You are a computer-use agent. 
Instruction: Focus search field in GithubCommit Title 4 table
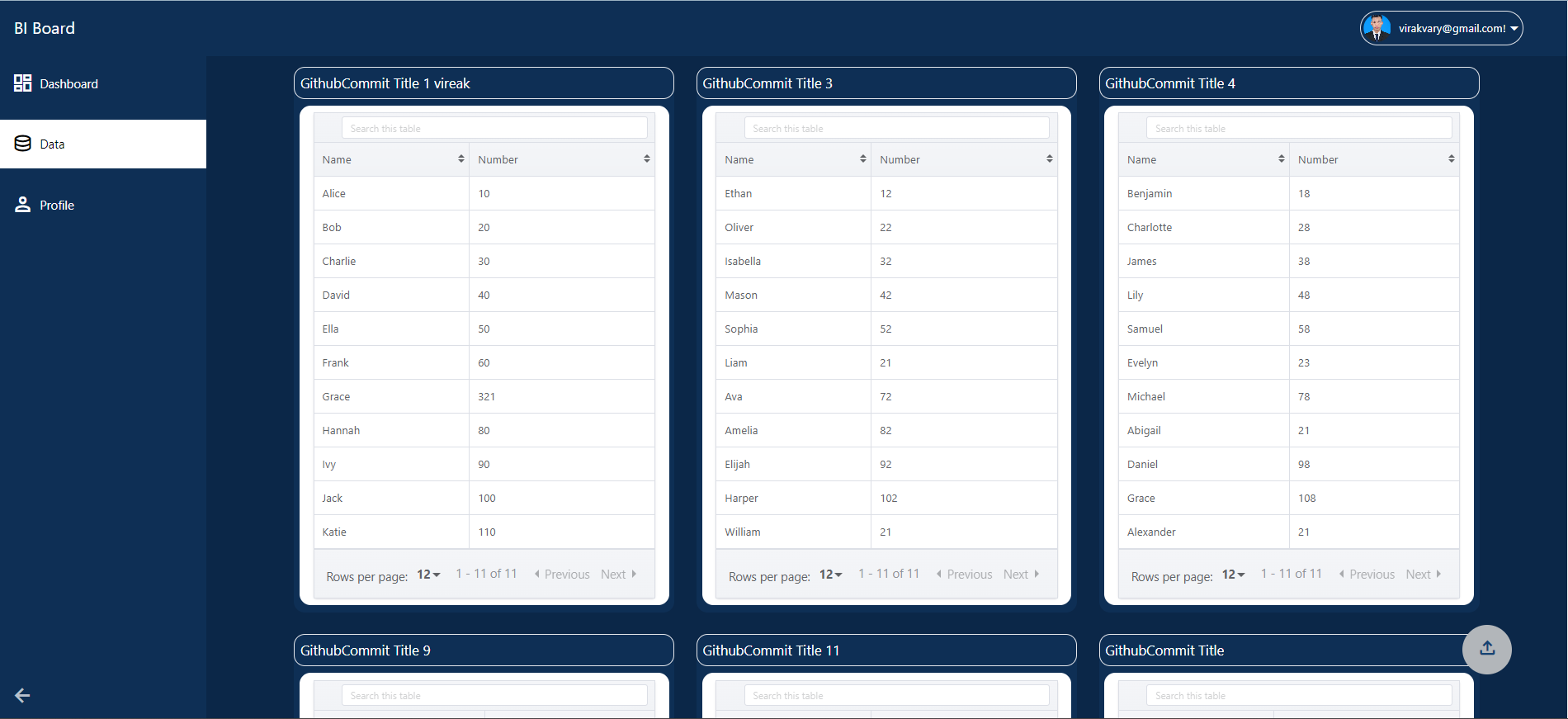(1299, 128)
